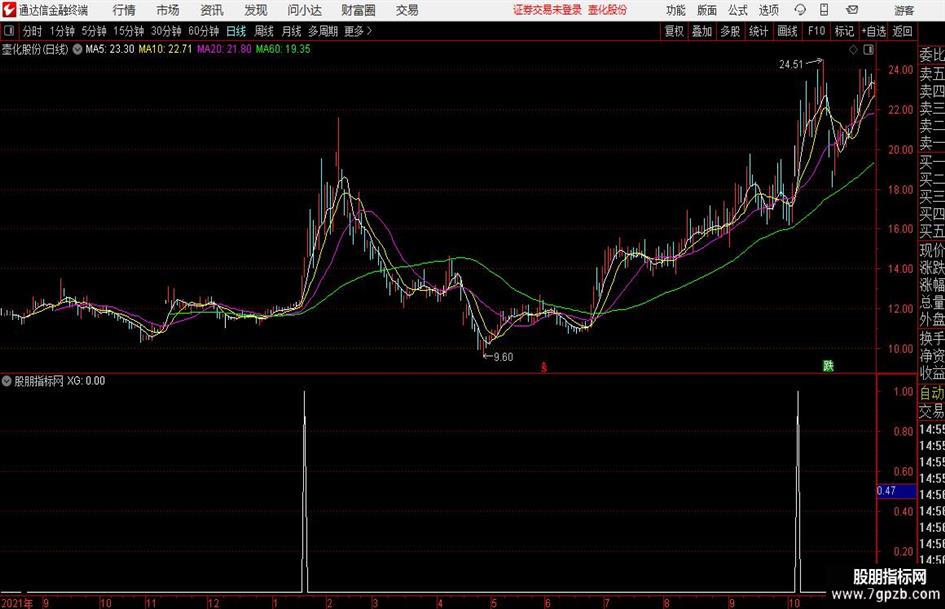Switch to 60分钟 period tab
The width and height of the screenshot is (945, 609).
203,31
